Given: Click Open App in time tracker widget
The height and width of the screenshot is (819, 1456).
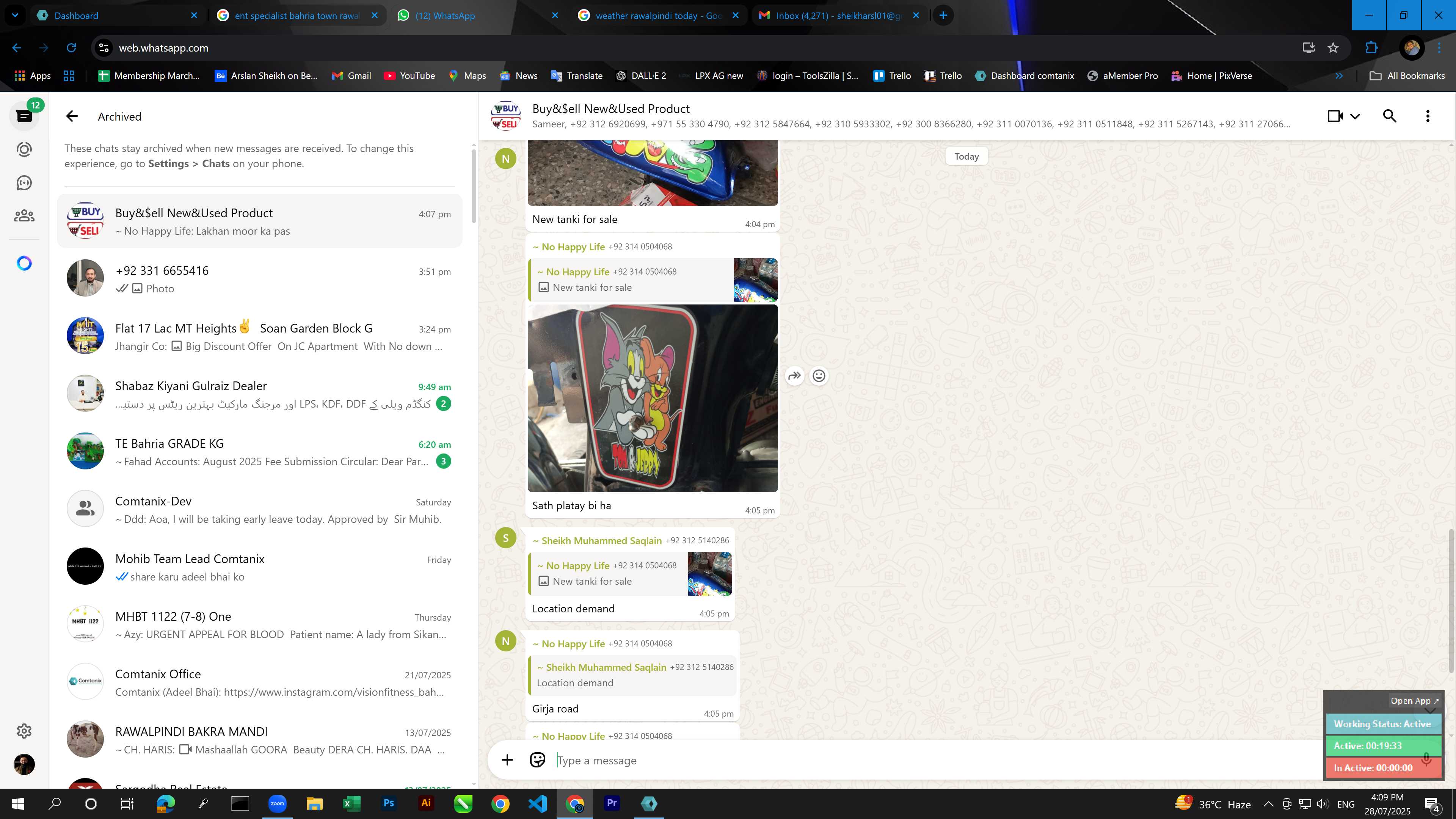Looking at the screenshot, I should [1415, 700].
